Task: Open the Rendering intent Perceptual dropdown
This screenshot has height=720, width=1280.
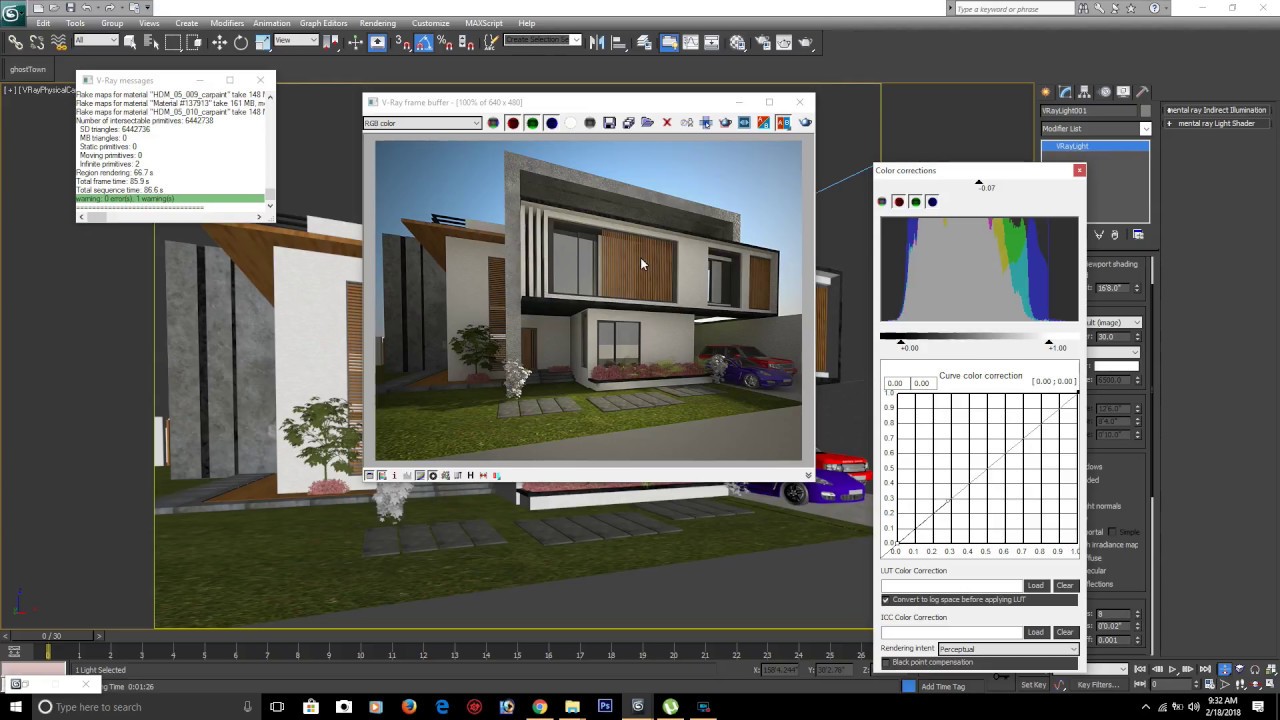Action: point(1008,649)
